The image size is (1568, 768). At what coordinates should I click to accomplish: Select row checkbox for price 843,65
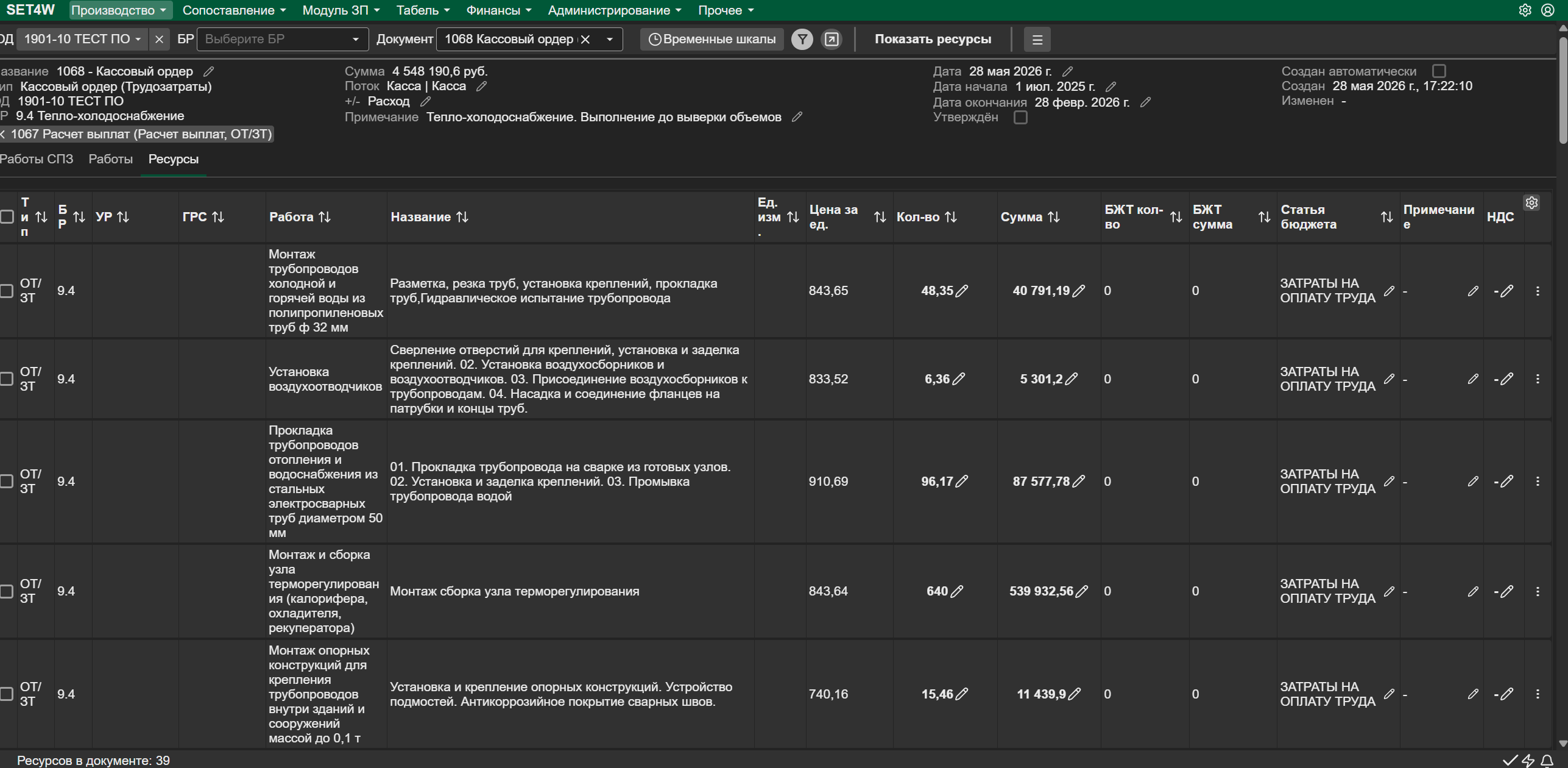pos(7,291)
